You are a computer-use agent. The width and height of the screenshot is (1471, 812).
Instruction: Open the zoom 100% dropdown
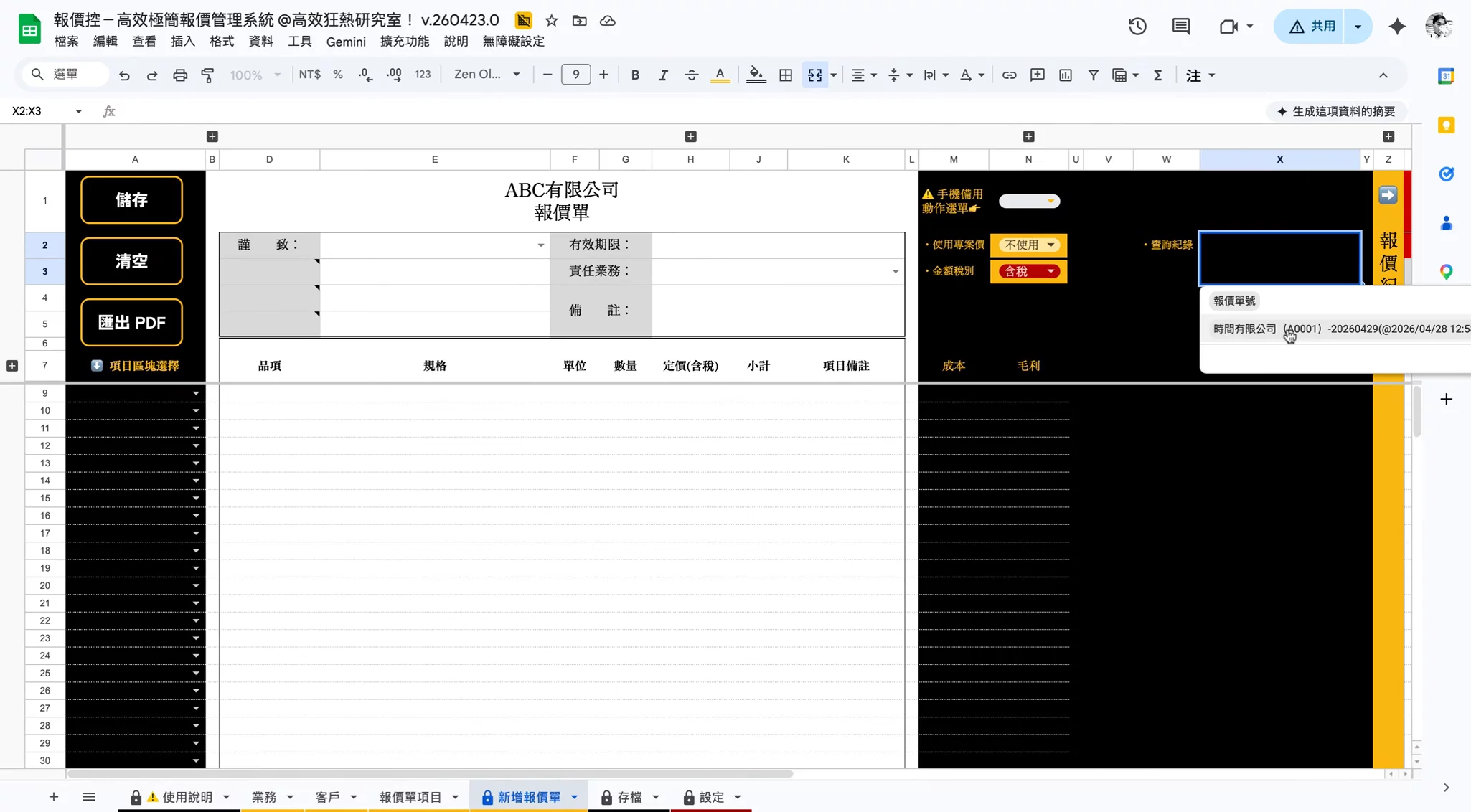(x=254, y=75)
